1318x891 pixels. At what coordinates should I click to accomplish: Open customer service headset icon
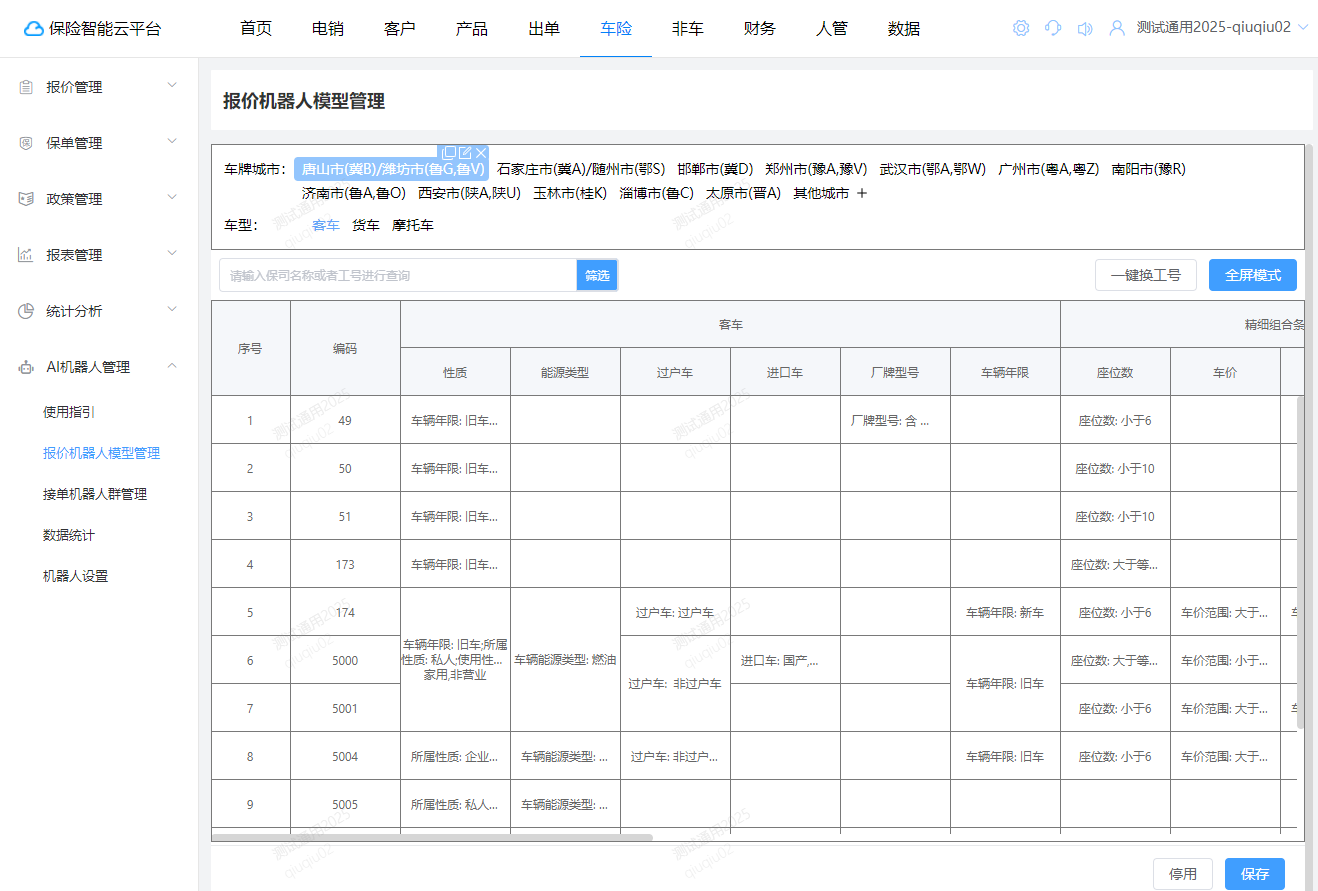(x=1053, y=28)
